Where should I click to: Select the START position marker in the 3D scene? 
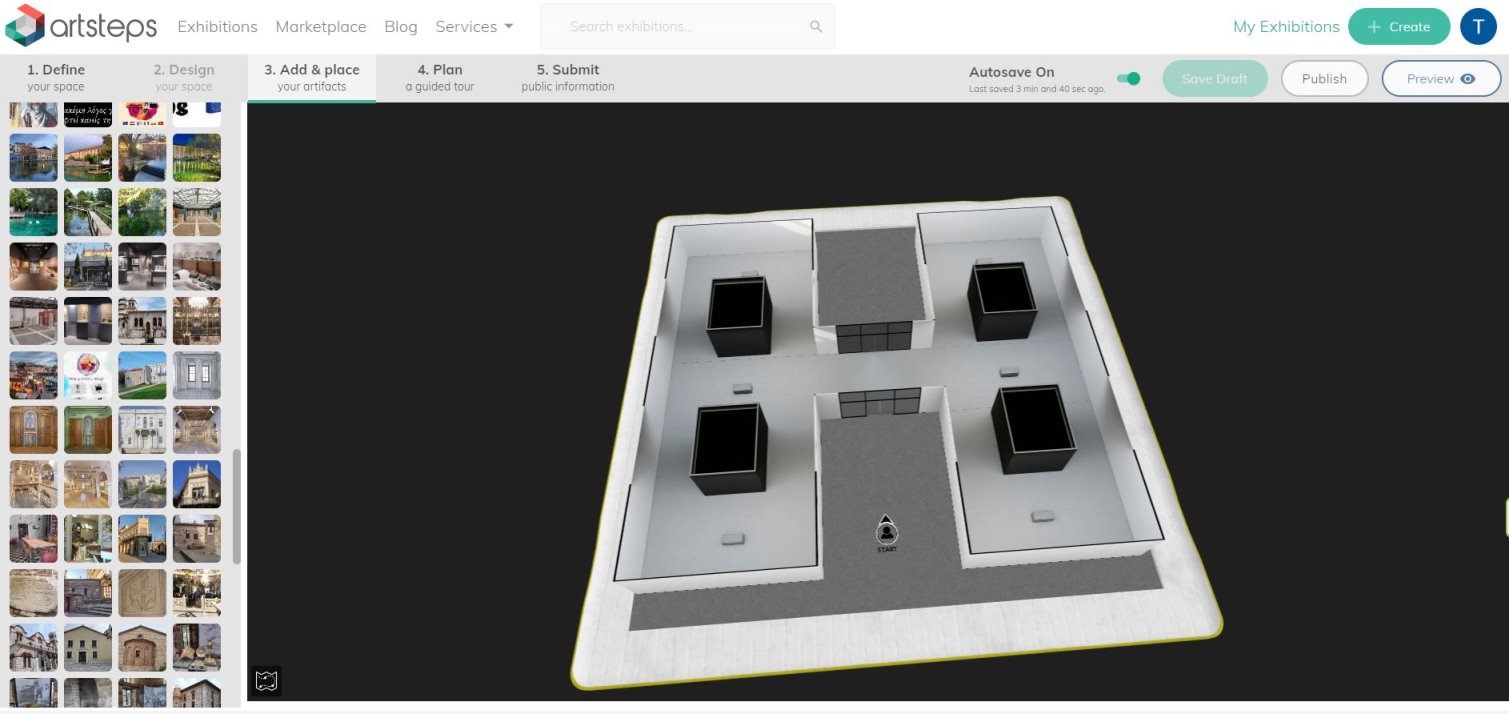886,534
